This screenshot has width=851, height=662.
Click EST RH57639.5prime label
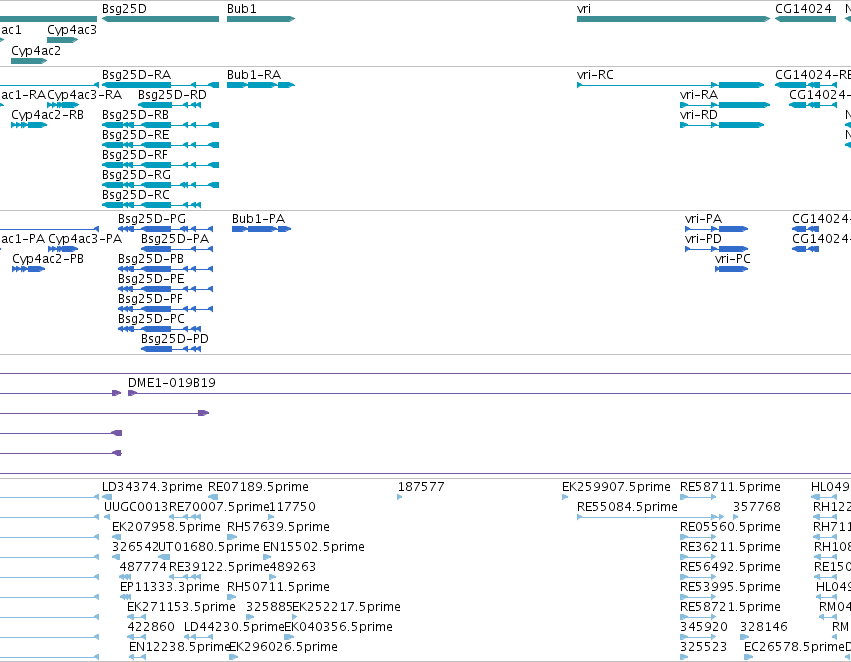pos(278,527)
